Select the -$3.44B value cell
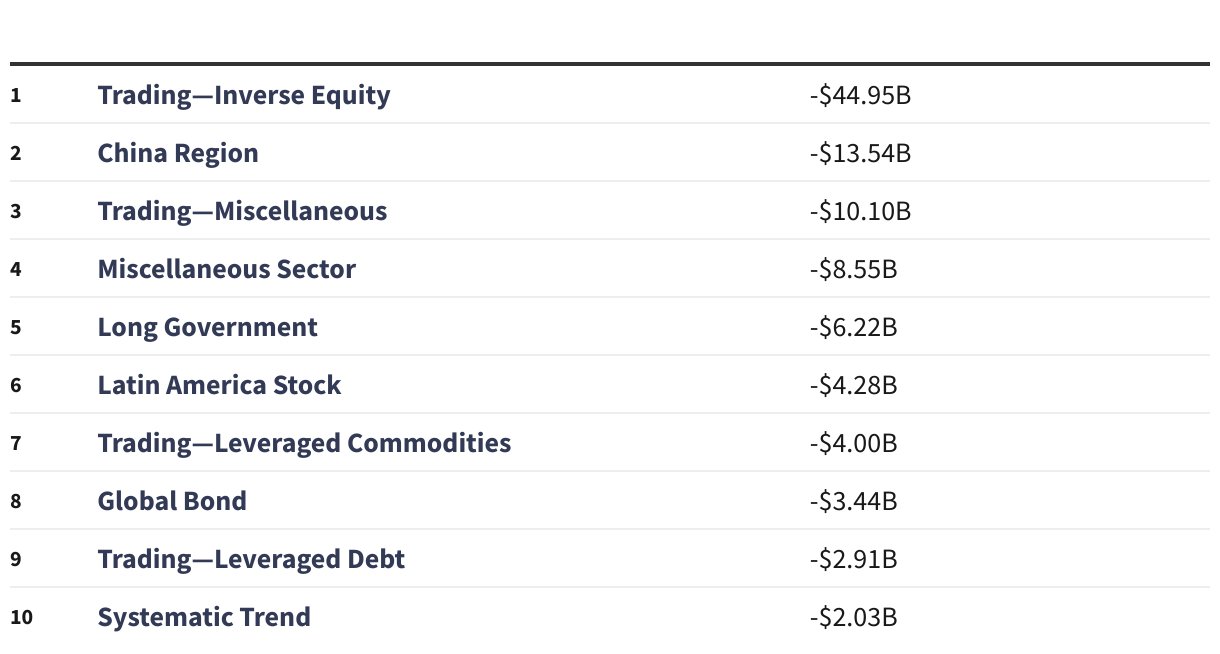1220x654 pixels. (x=853, y=502)
